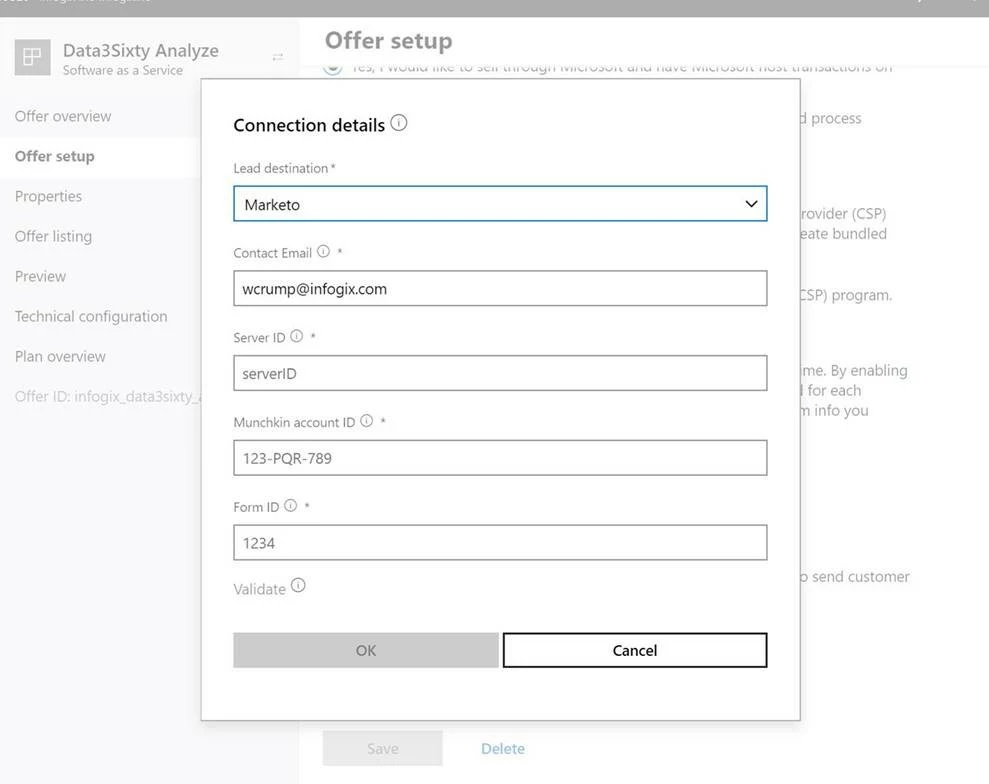
Task: Click the Save button behind the dialog
Action: (383, 748)
